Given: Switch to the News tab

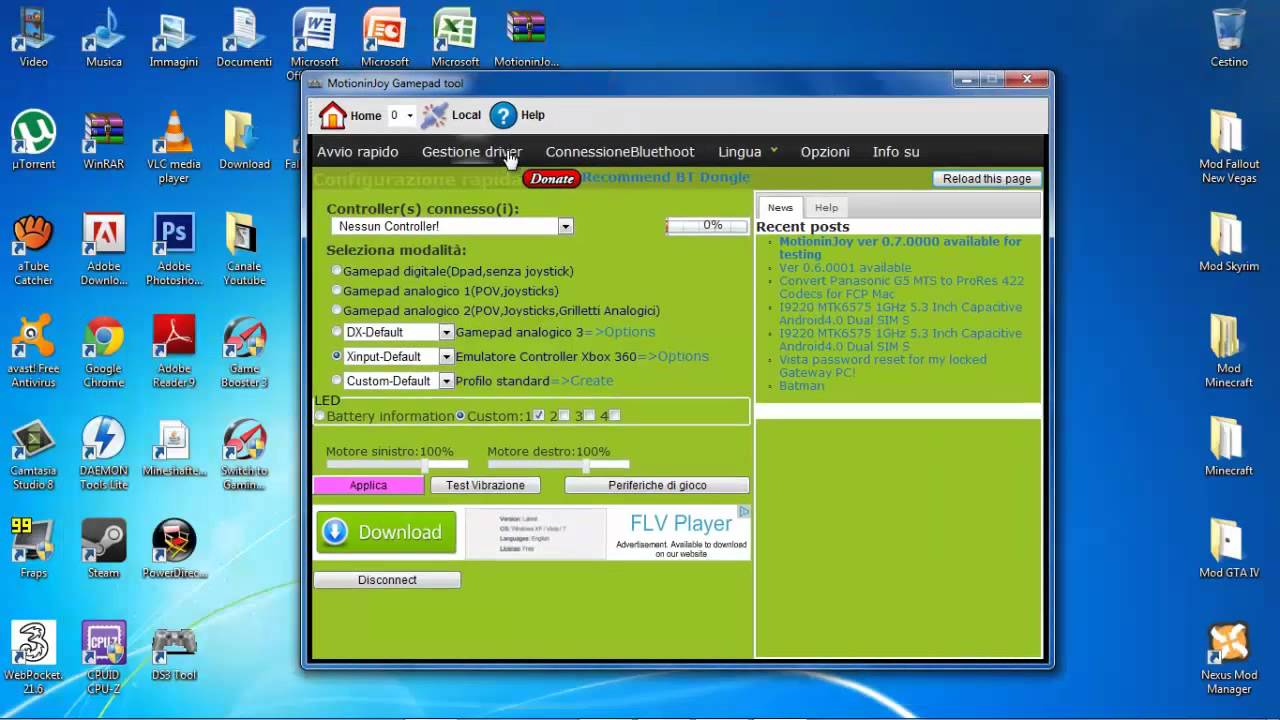Looking at the screenshot, I should pyautogui.click(x=780, y=207).
